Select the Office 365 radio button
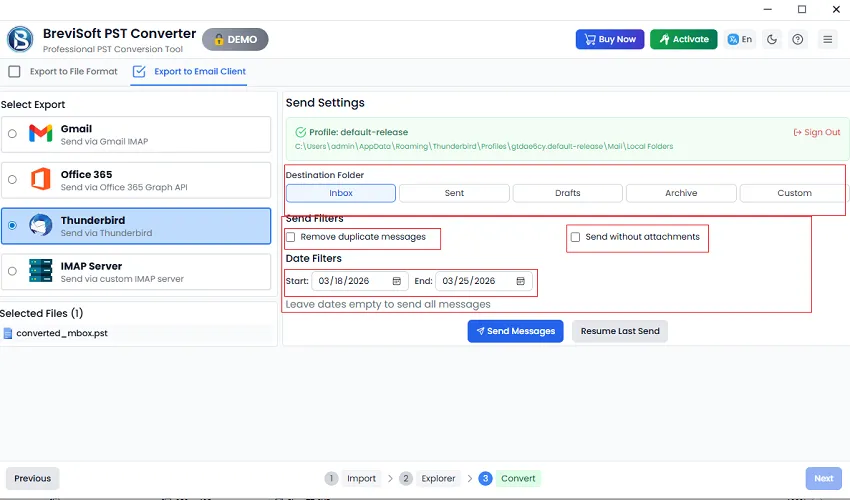Image resolution: width=850 pixels, height=500 pixels. click(x=12, y=180)
